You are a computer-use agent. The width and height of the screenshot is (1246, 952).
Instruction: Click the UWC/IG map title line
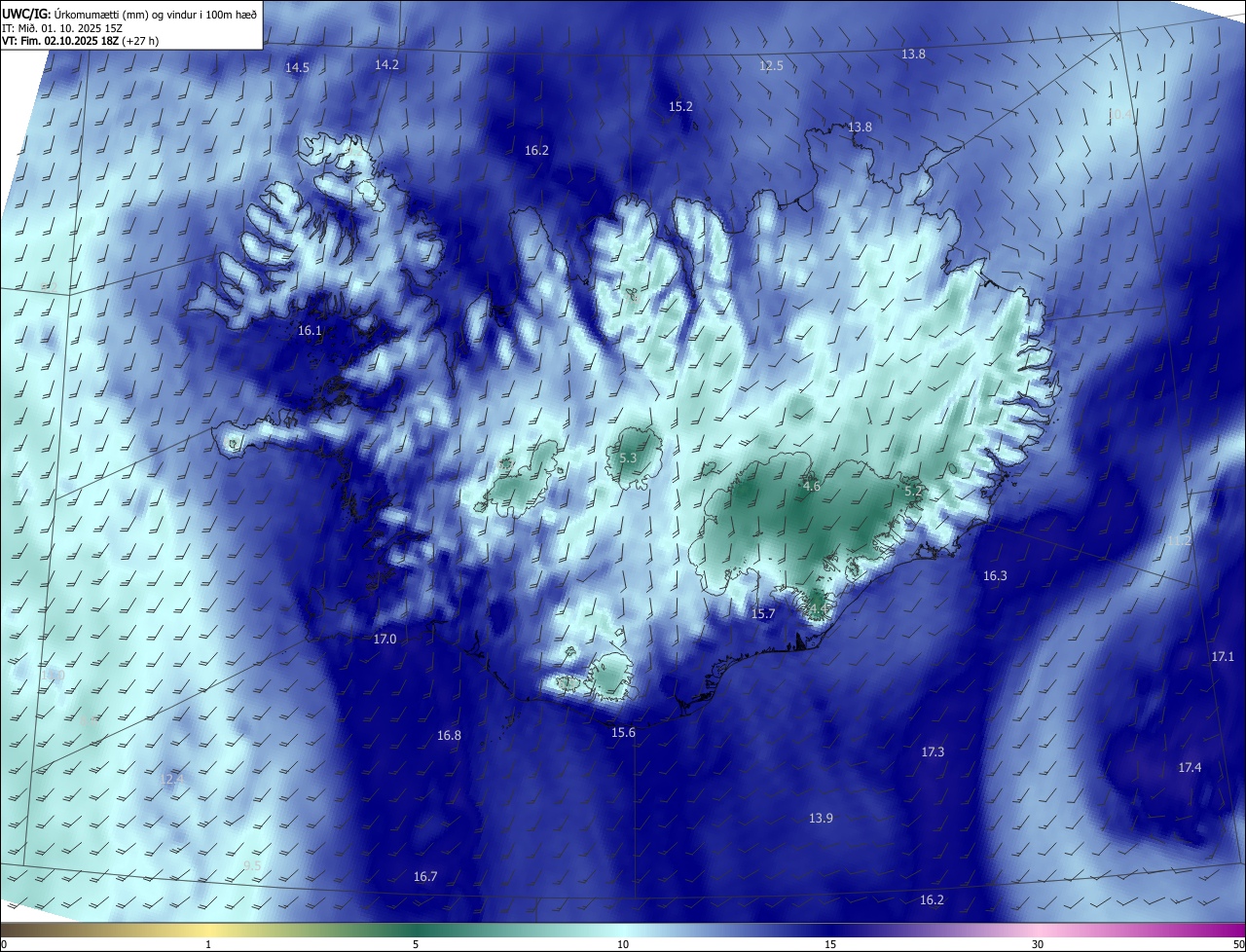tap(129, 13)
